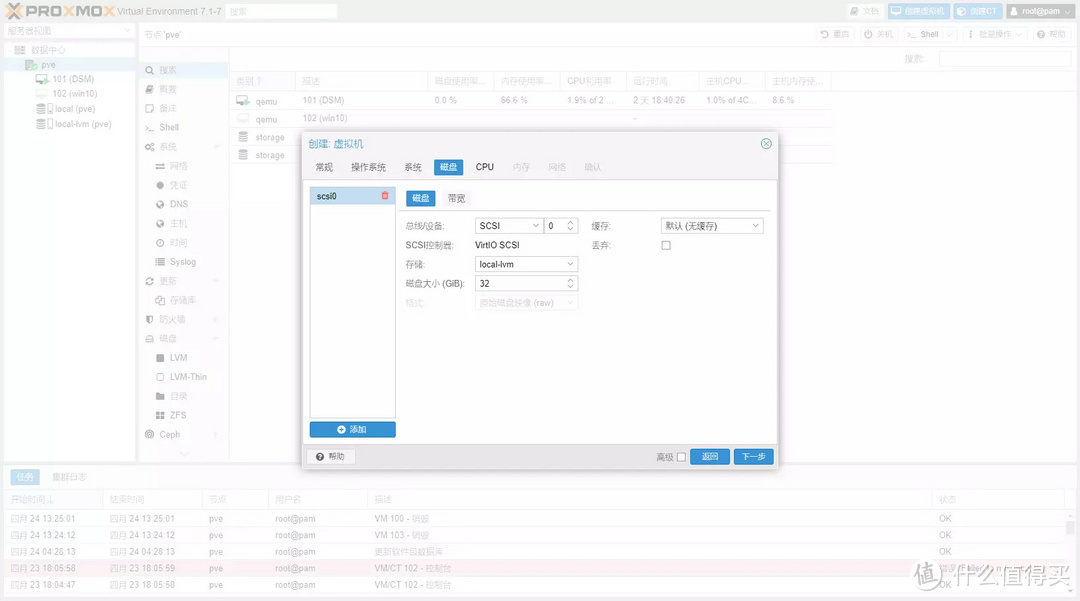Sort by the Start Time column header
Screen dimensions: 1080x601
pyautogui.click(x=54, y=499)
